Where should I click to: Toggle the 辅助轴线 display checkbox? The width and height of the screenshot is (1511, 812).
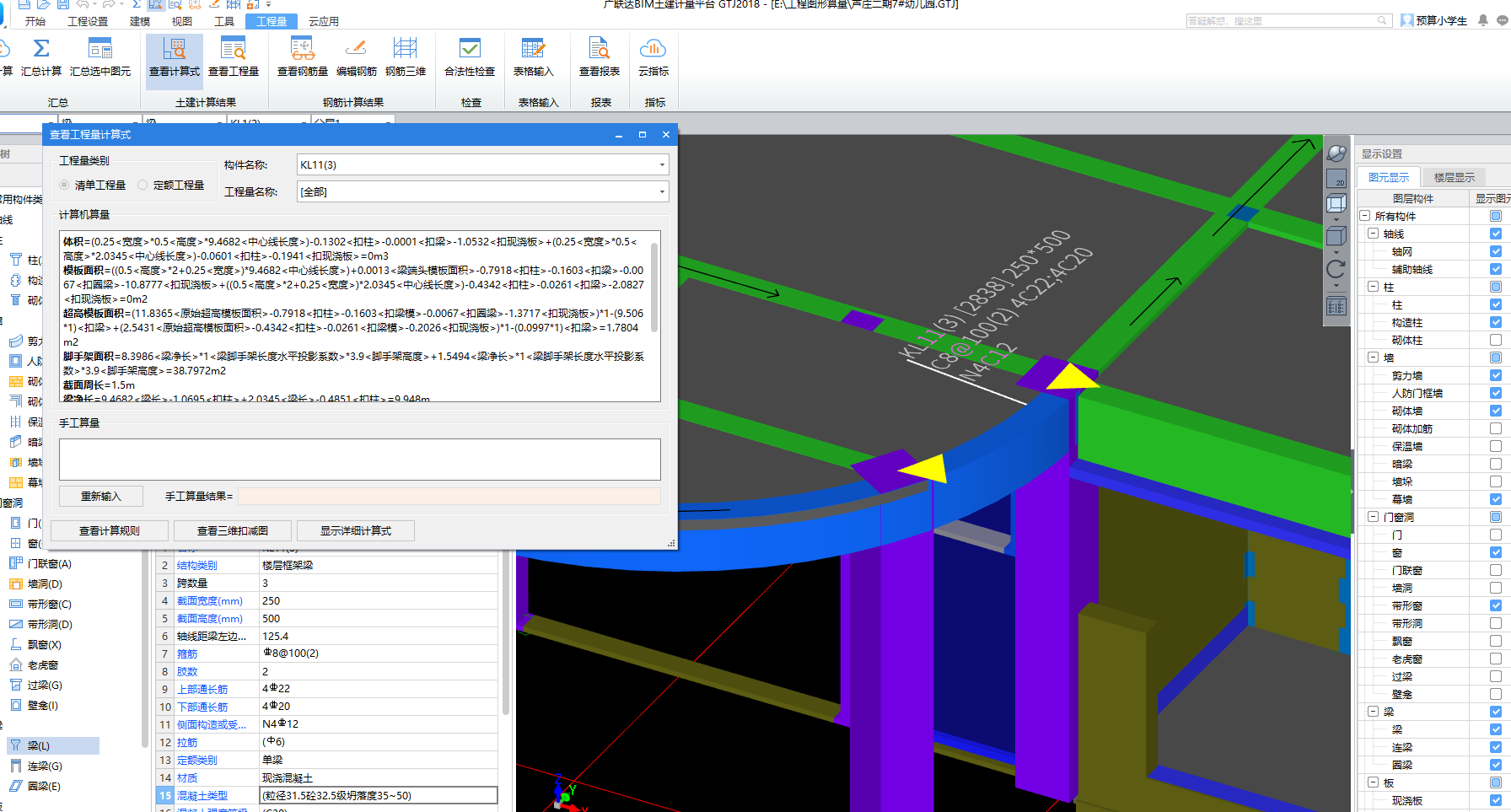coord(1496,269)
